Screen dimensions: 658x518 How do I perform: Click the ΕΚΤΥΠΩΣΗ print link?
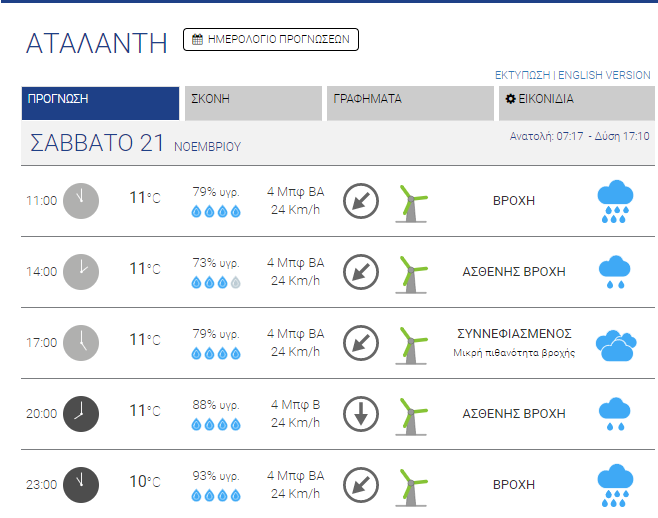(x=522, y=75)
